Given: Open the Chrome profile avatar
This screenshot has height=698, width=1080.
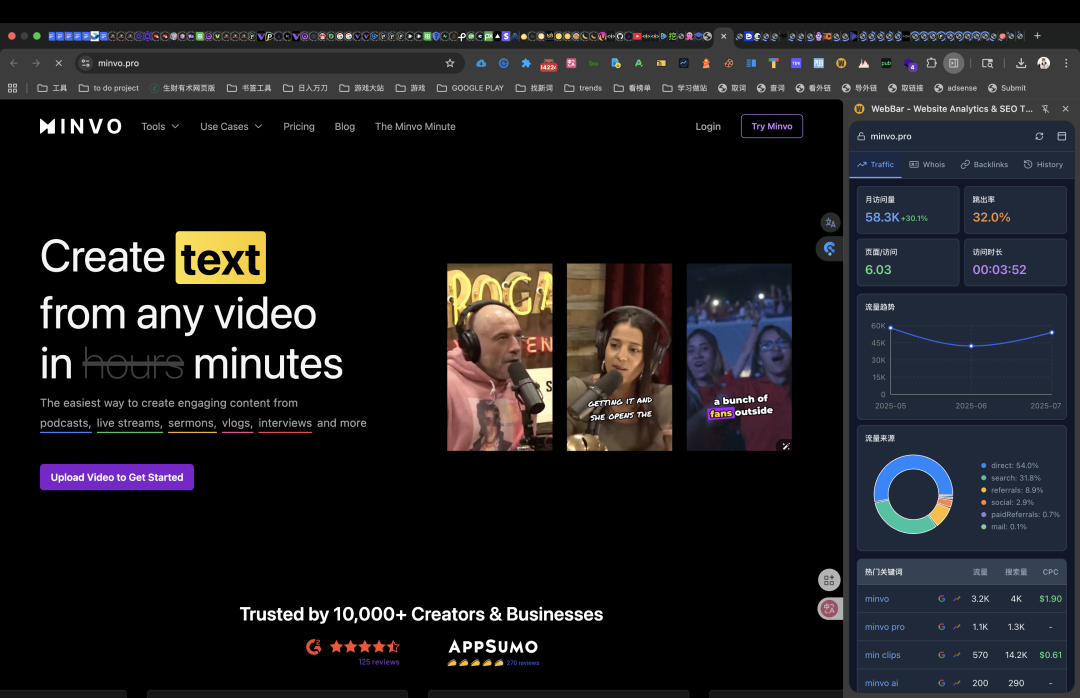Looking at the screenshot, I should pos(1043,63).
